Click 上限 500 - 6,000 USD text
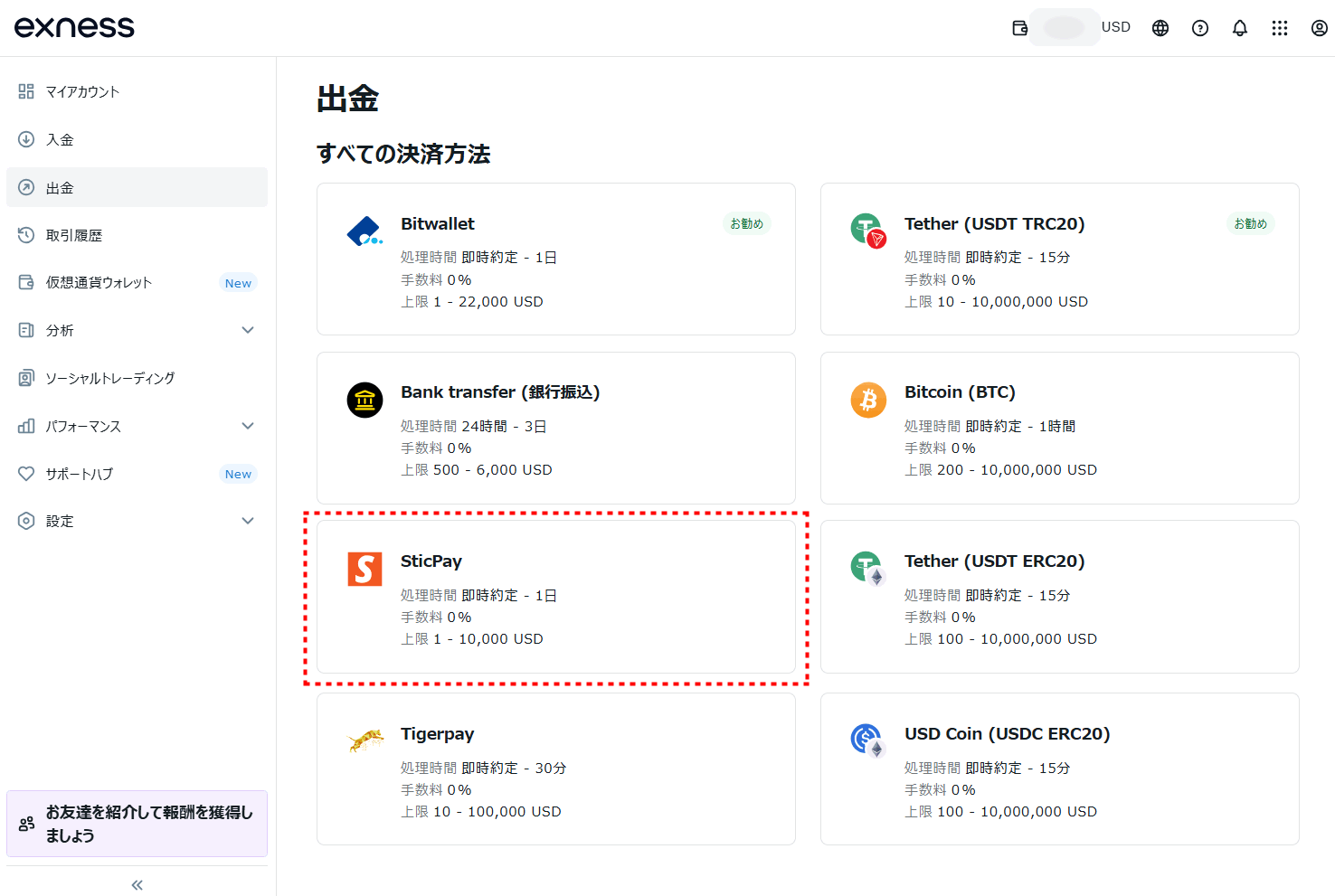Viewport: 1335px width, 896px height. (477, 470)
